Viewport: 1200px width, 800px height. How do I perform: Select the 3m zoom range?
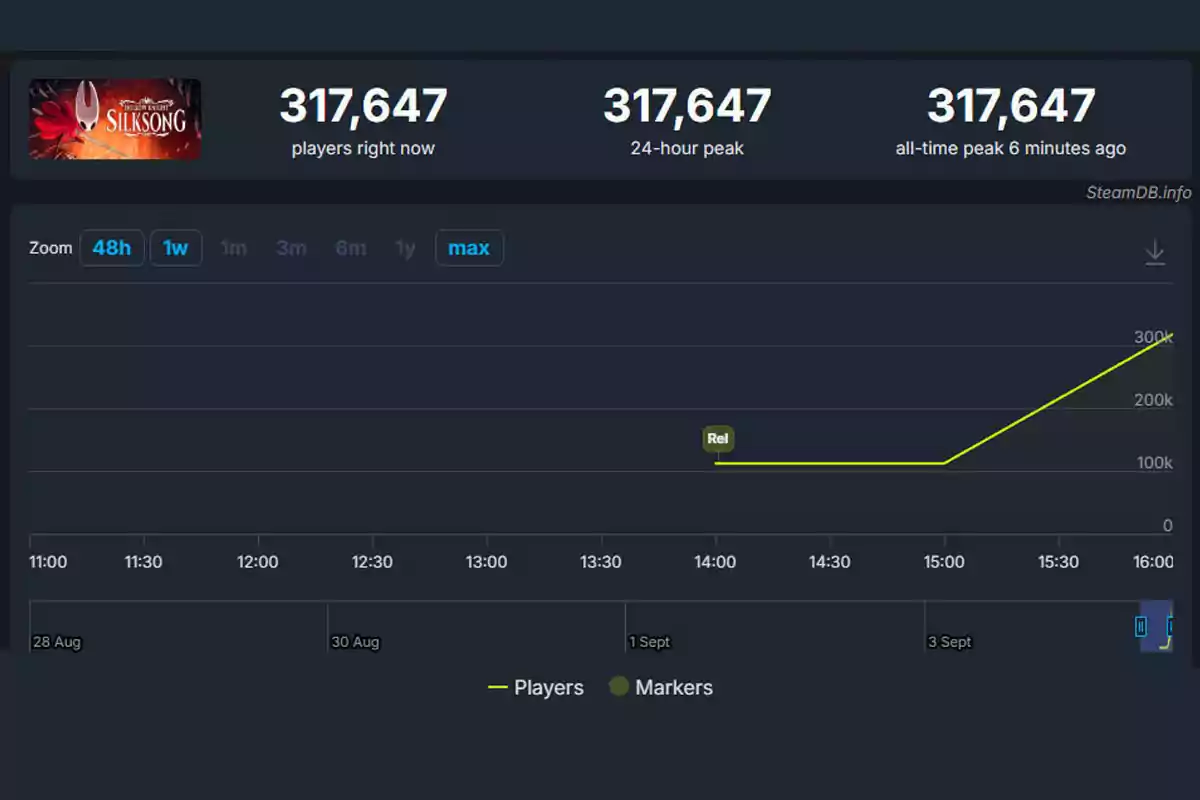click(292, 248)
